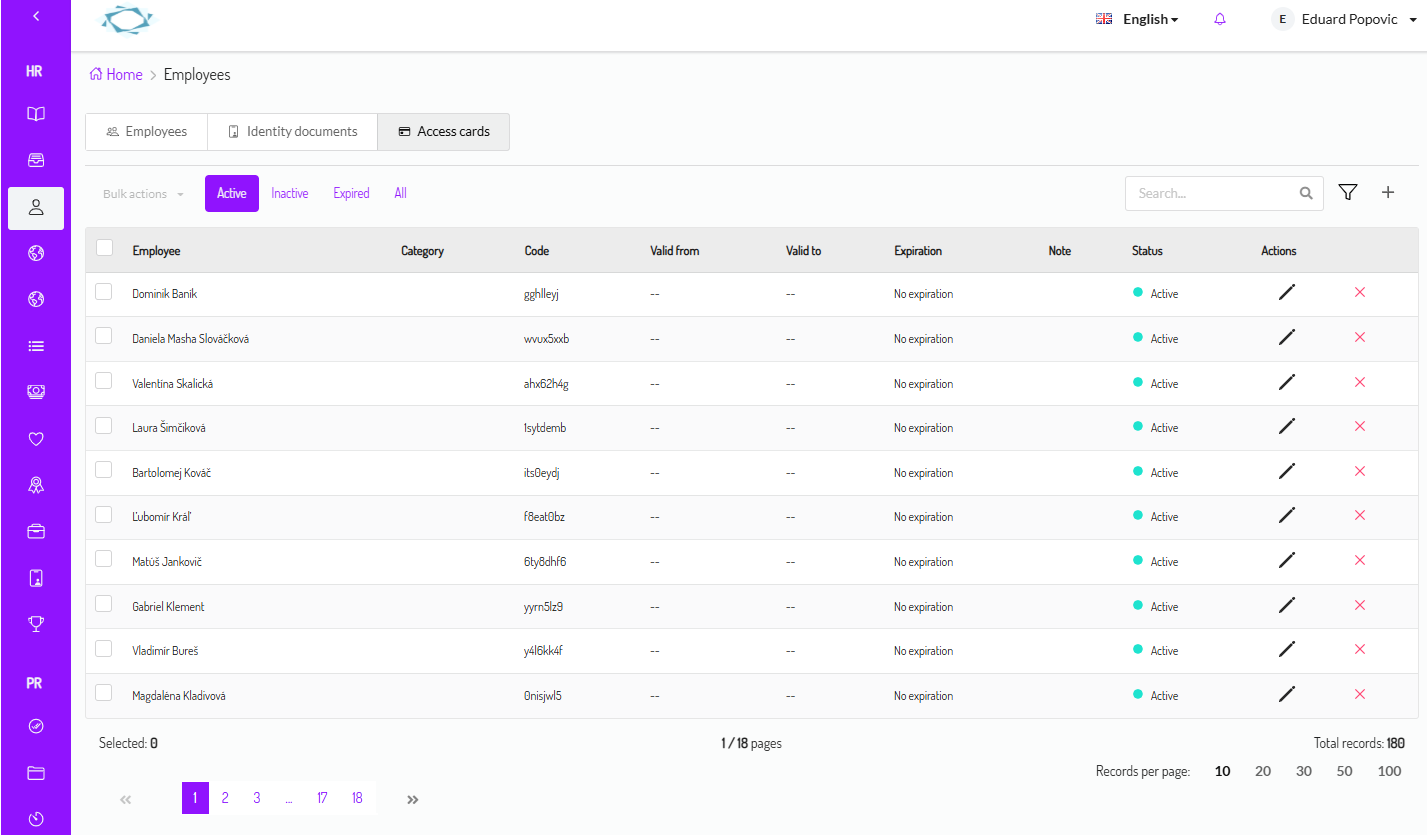Viewport: 1427px width, 835px height.
Task: Open the inbox tray icon in the sidebar
Action: coord(36,160)
